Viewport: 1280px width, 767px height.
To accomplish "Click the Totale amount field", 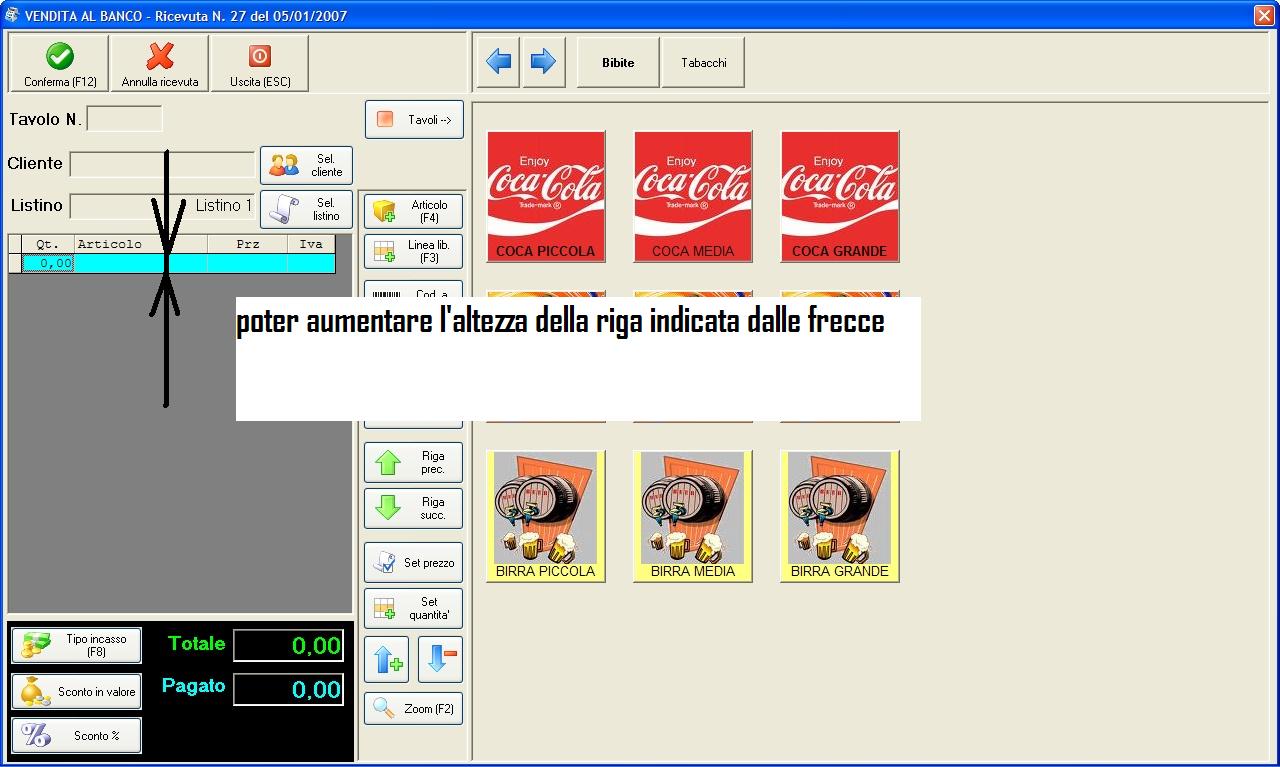I will pos(289,646).
